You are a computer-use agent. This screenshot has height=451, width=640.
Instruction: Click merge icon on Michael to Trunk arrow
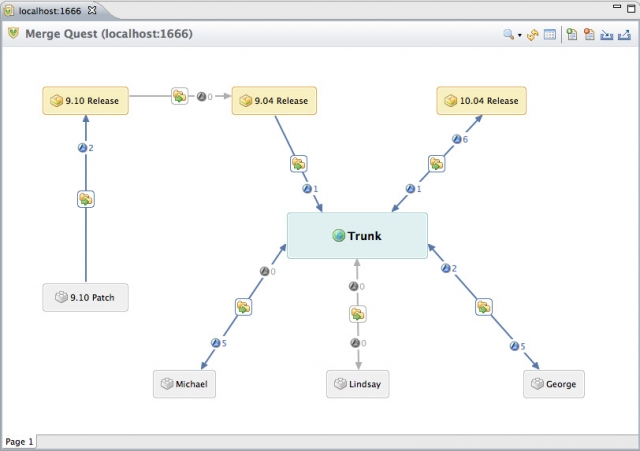pos(243,307)
